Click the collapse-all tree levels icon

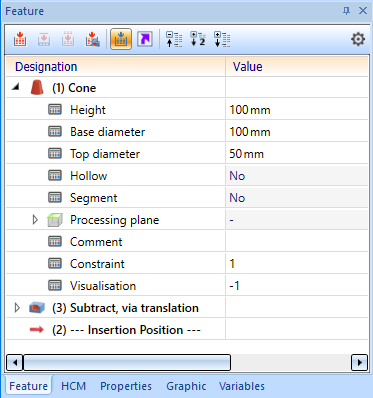pos(174,39)
